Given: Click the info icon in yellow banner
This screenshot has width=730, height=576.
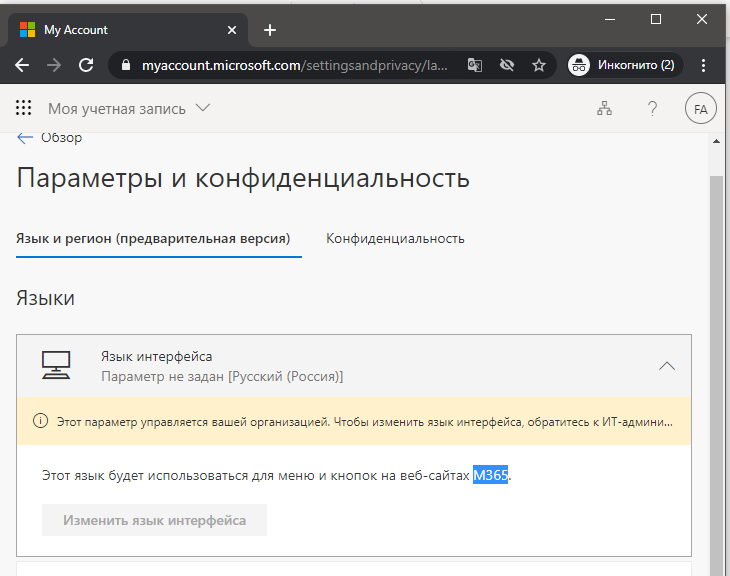Looking at the screenshot, I should (x=41, y=421).
